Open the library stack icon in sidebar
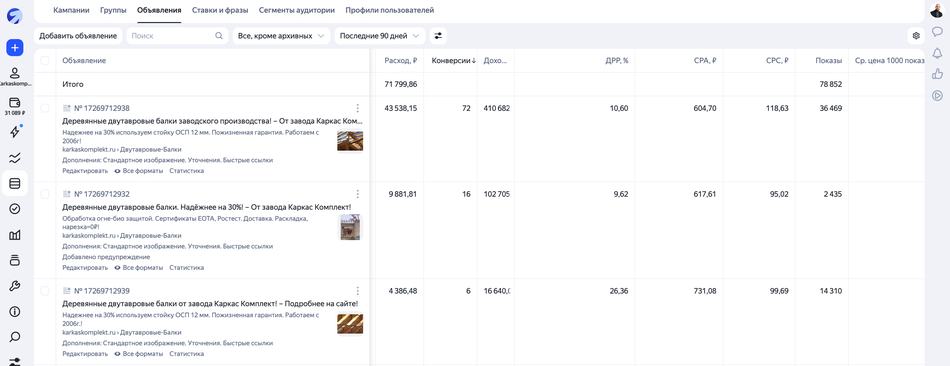 [15, 261]
